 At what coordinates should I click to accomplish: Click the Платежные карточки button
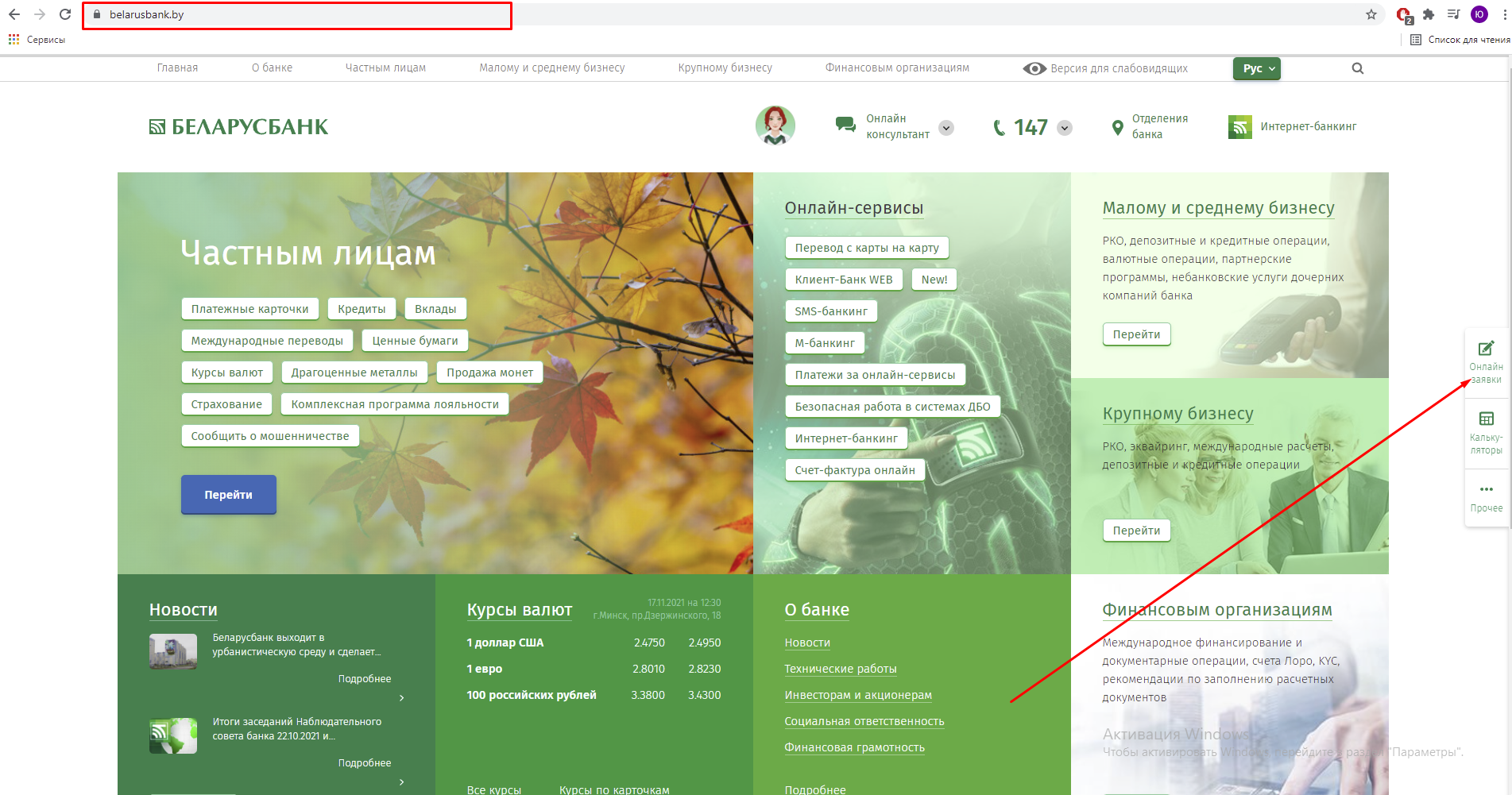[x=250, y=309]
